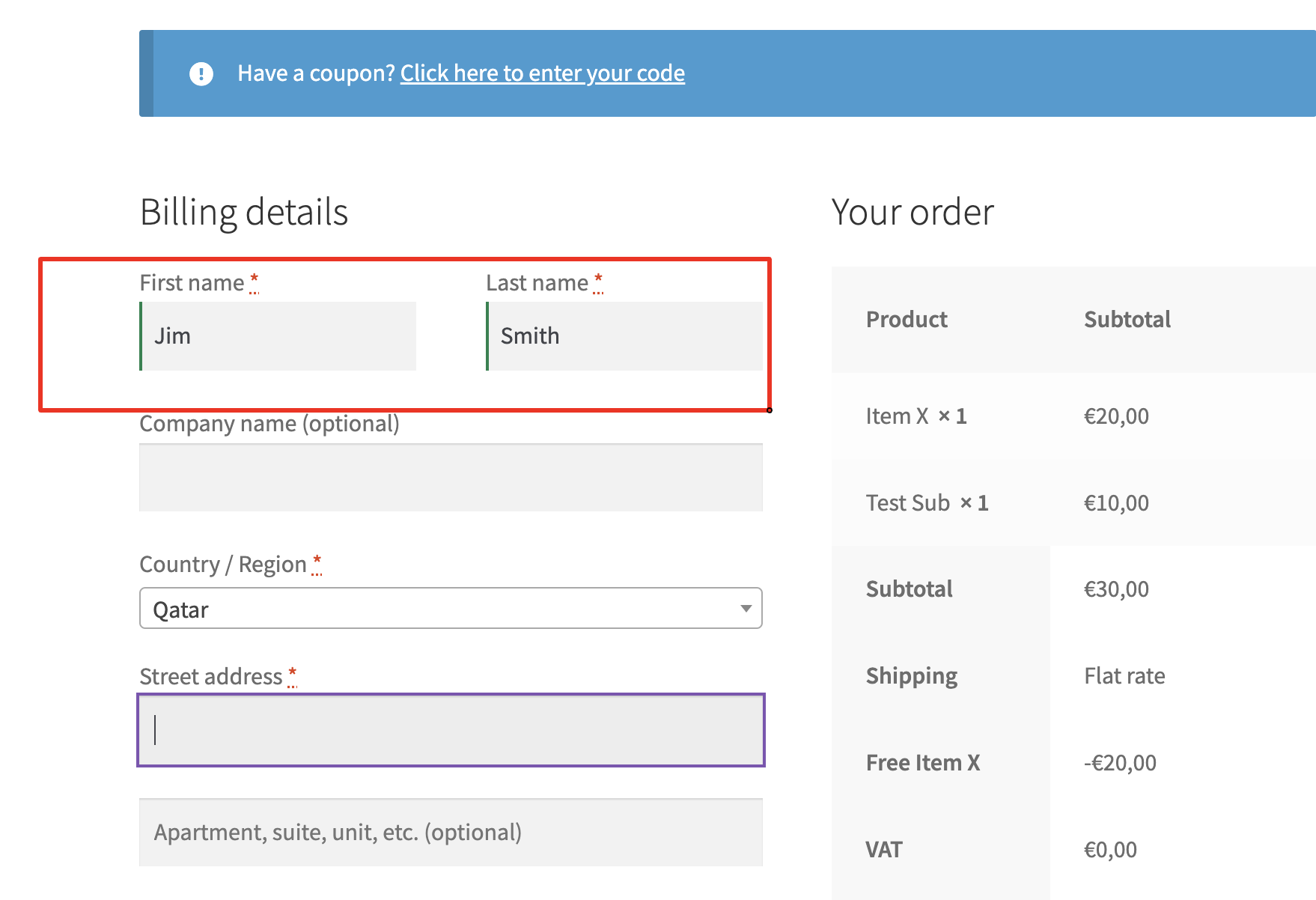Click the Apartment, suite, unit optional field

point(451,833)
